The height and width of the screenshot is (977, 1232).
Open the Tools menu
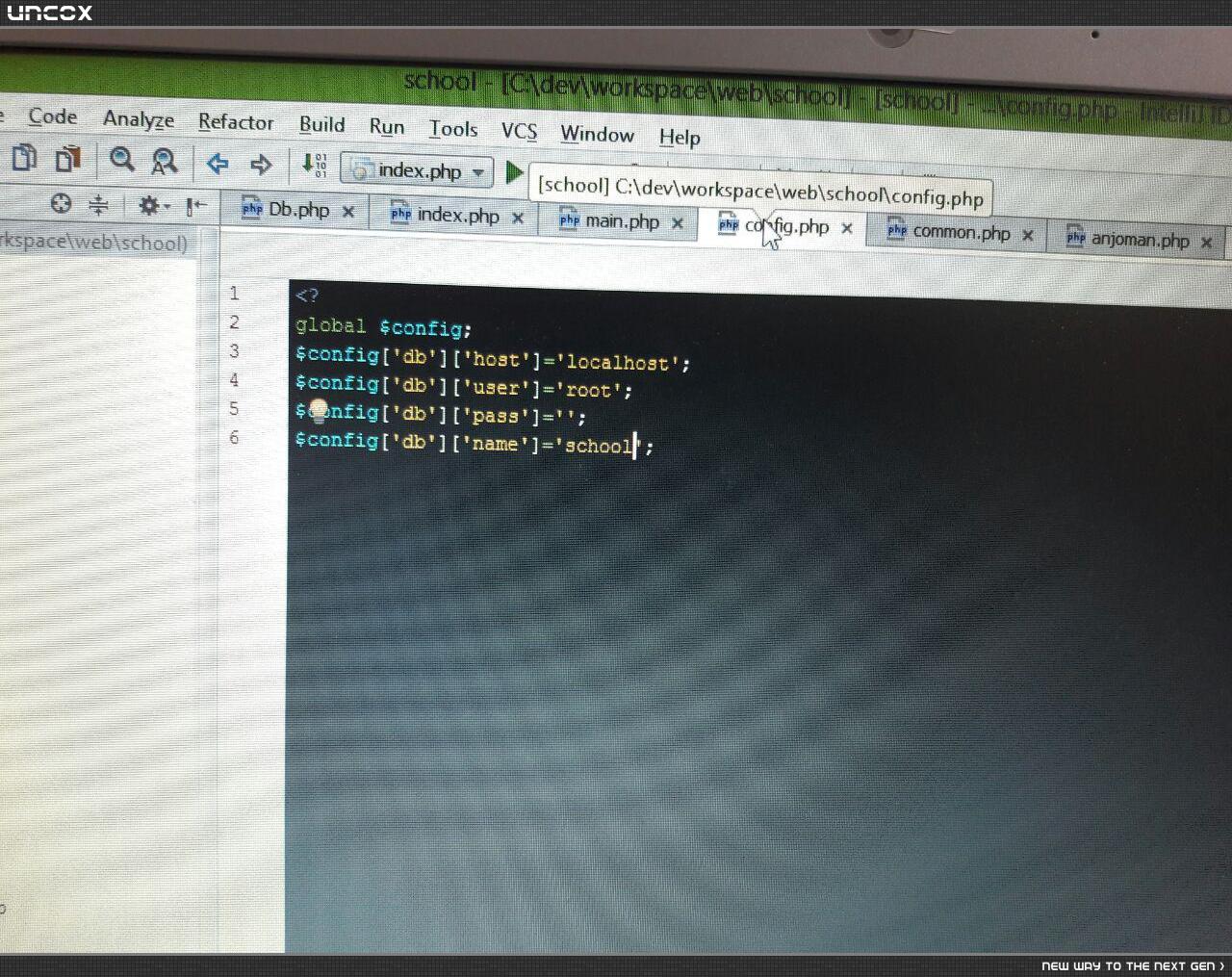(453, 129)
